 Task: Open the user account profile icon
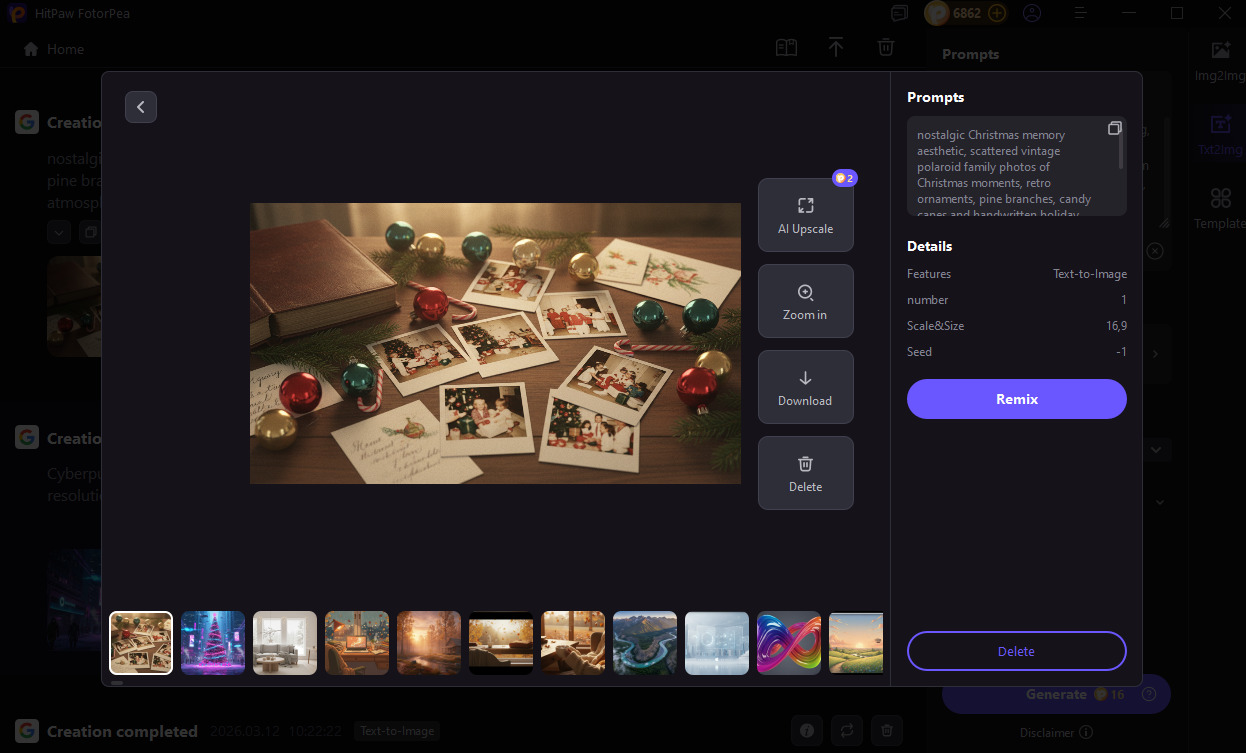(x=1032, y=14)
